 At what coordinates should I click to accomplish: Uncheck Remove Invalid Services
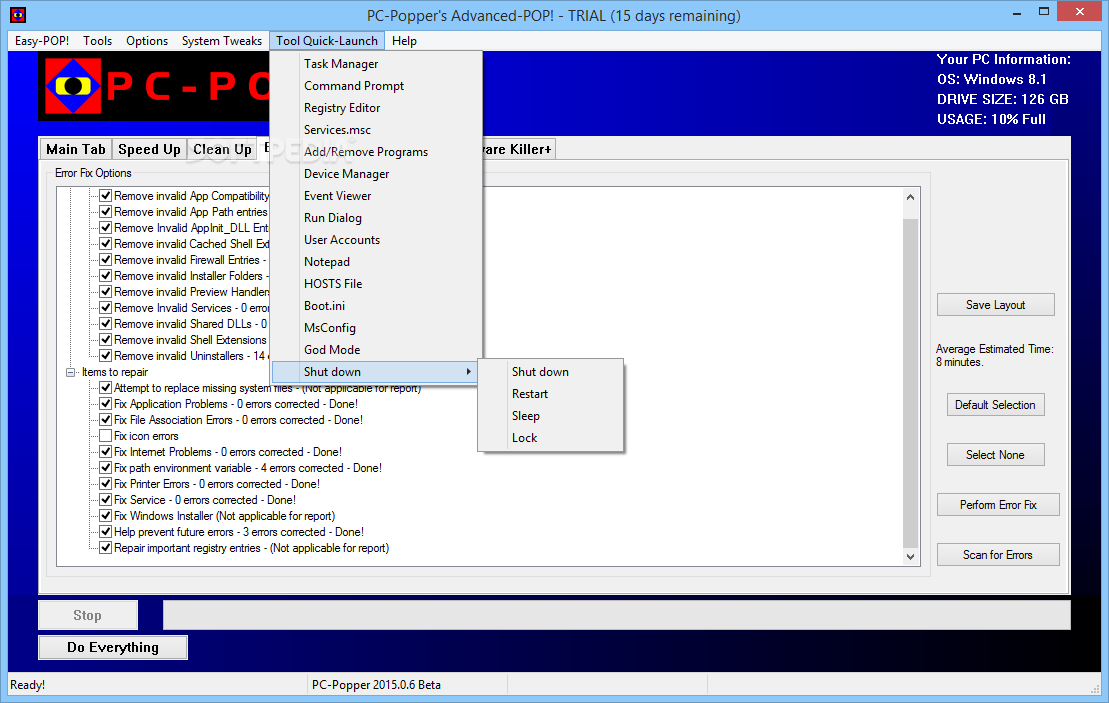[x=105, y=308]
